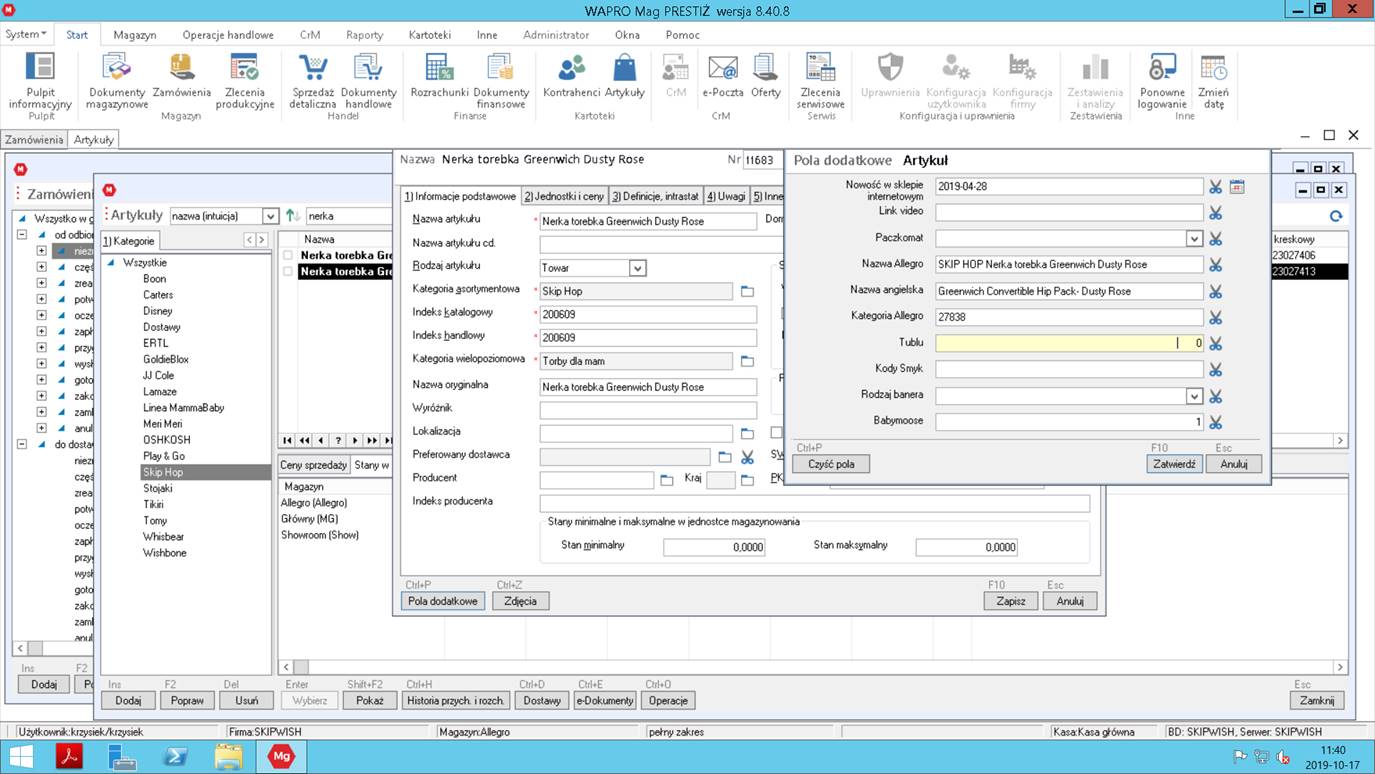Click the 'Czyść pola' button
The image size is (1375, 774).
pos(830,464)
